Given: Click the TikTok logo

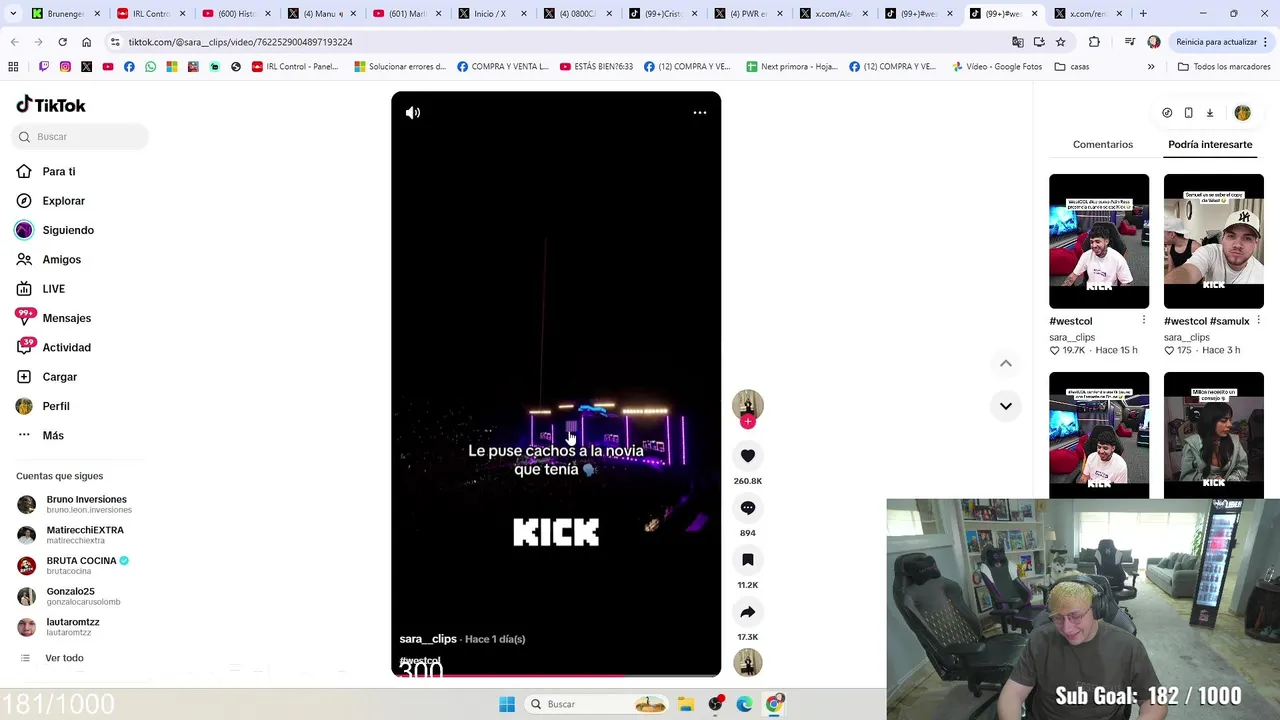Looking at the screenshot, I should (x=51, y=105).
